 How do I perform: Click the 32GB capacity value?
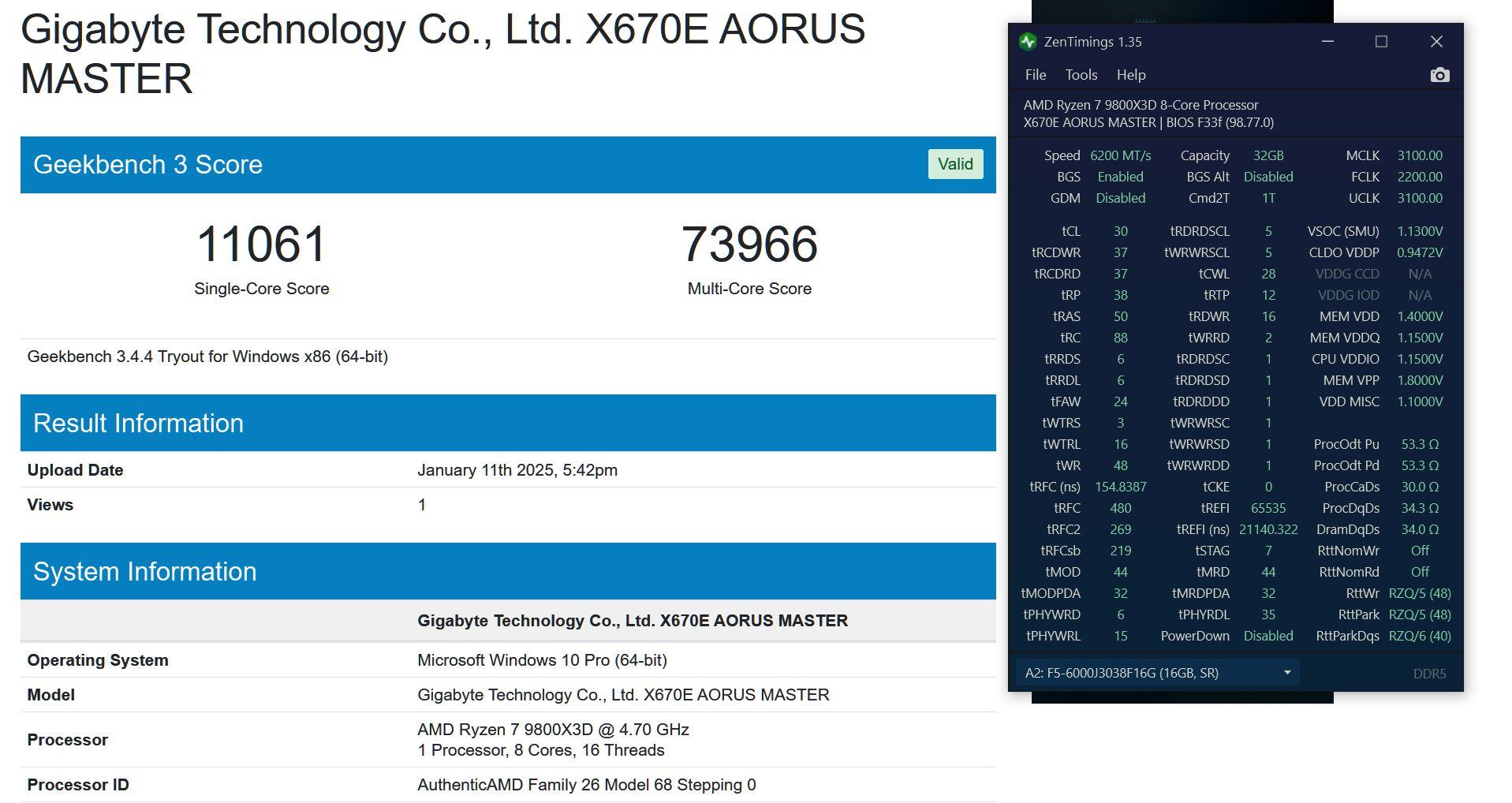pos(1268,155)
